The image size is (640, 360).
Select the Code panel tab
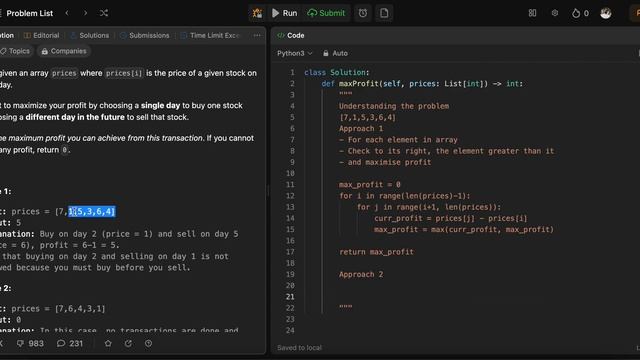291,36
